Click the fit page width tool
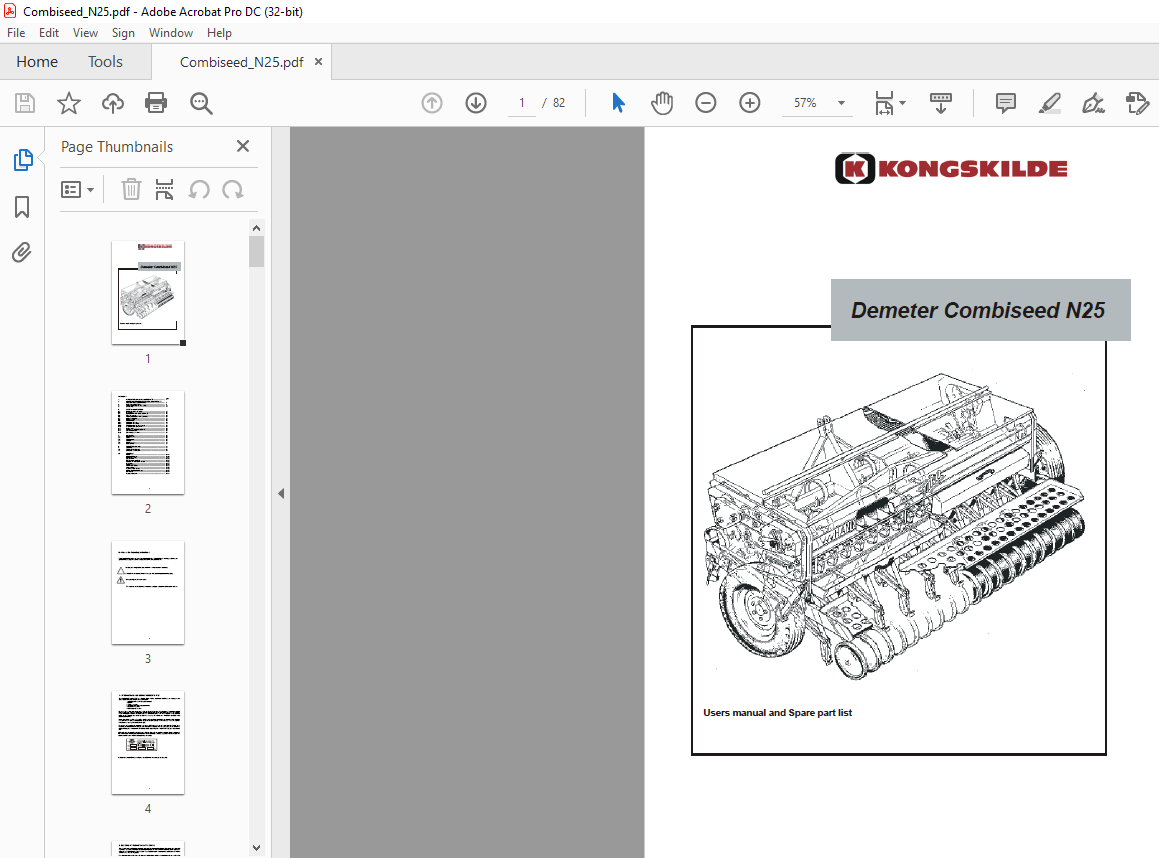This screenshot has height=858, width=1159. (x=884, y=103)
